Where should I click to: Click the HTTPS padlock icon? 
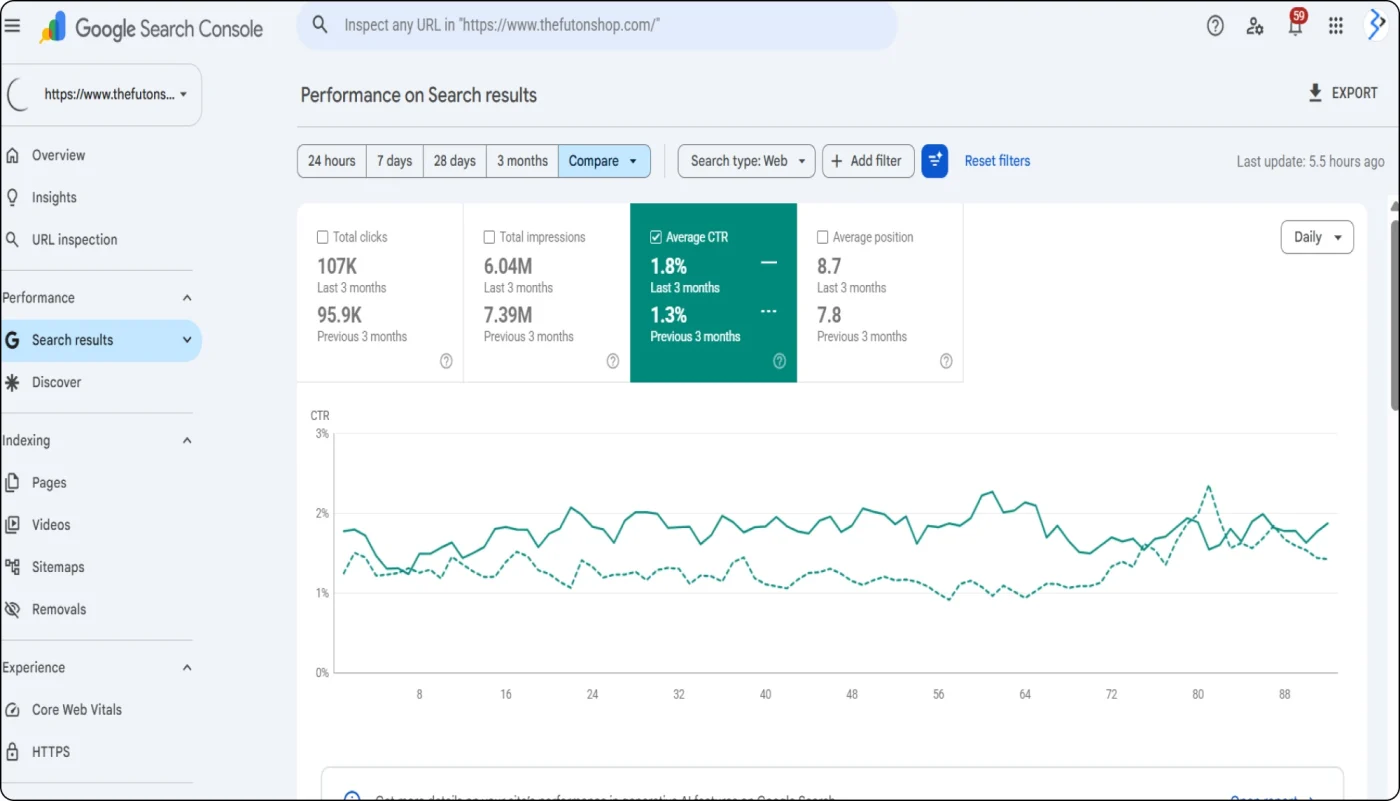(13, 751)
